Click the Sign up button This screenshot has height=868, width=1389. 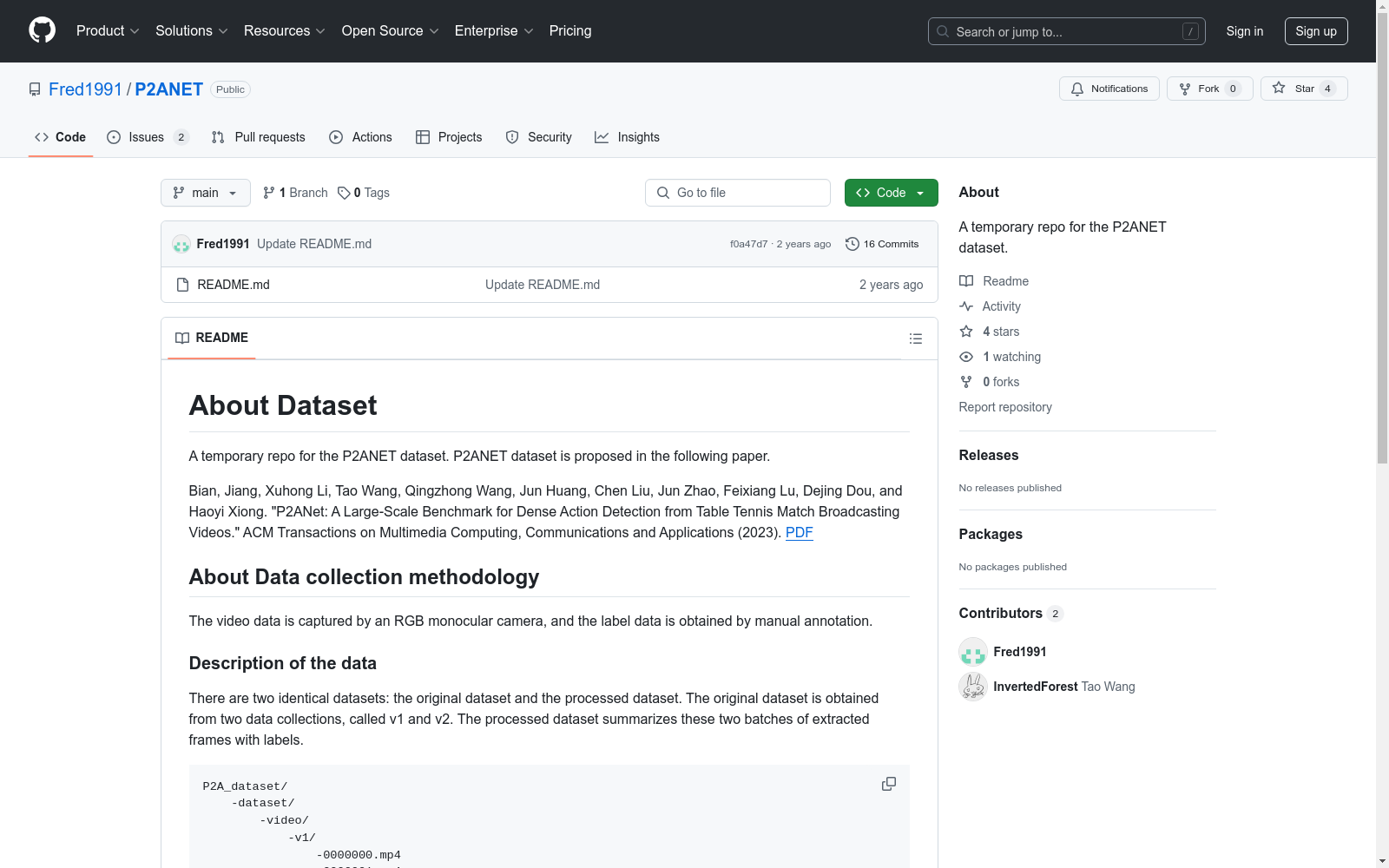[x=1316, y=31]
